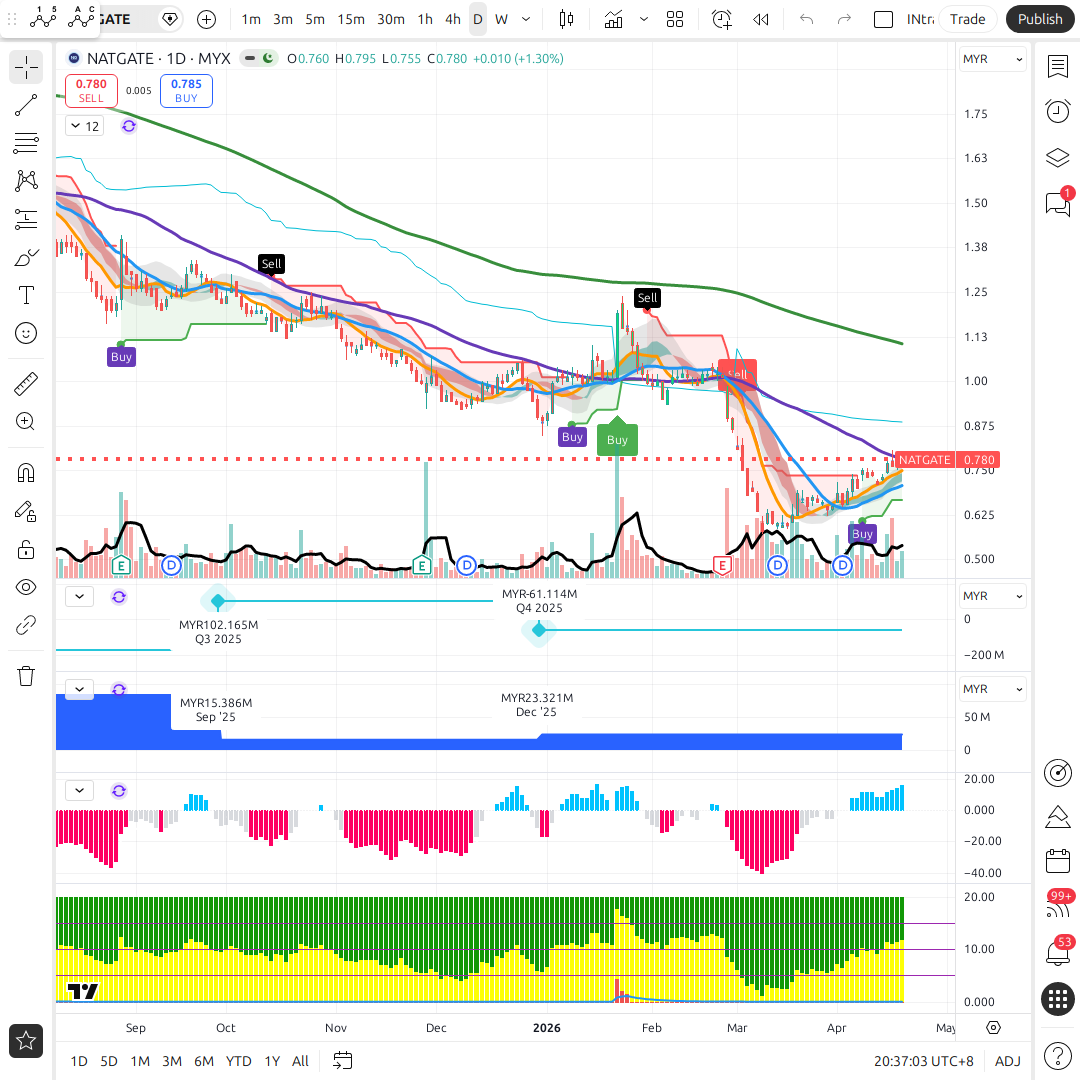Toggle magnet mode on left toolbar
1080x1080 pixels.
click(x=26, y=472)
